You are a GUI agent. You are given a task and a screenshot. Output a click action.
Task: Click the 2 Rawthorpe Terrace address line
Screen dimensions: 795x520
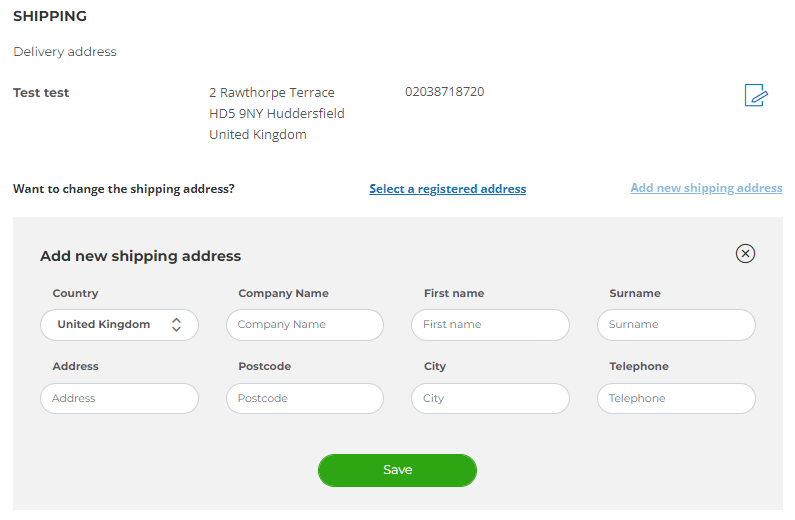[272, 93]
